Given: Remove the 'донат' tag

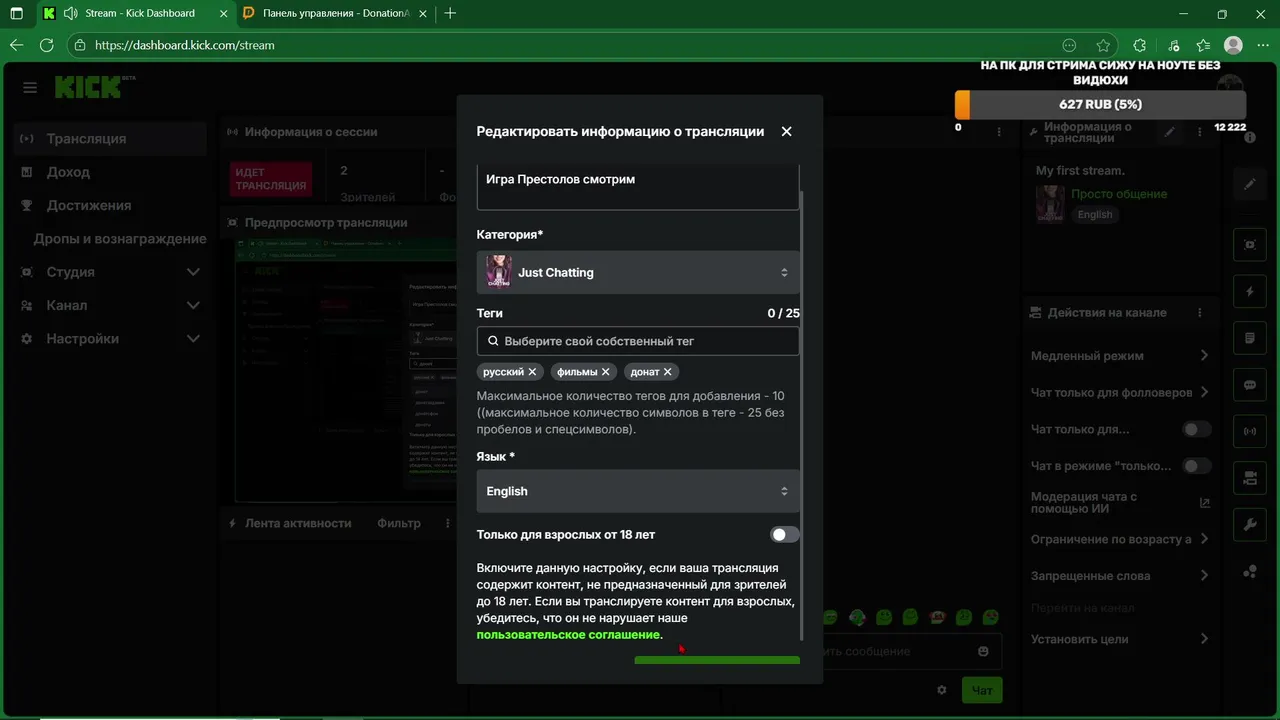Looking at the screenshot, I should (x=668, y=371).
